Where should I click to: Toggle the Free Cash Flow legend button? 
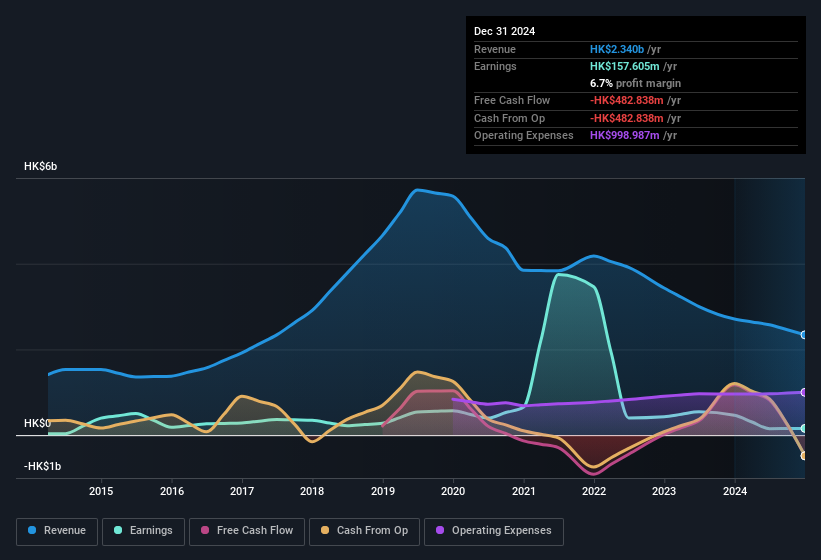pos(247,531)
